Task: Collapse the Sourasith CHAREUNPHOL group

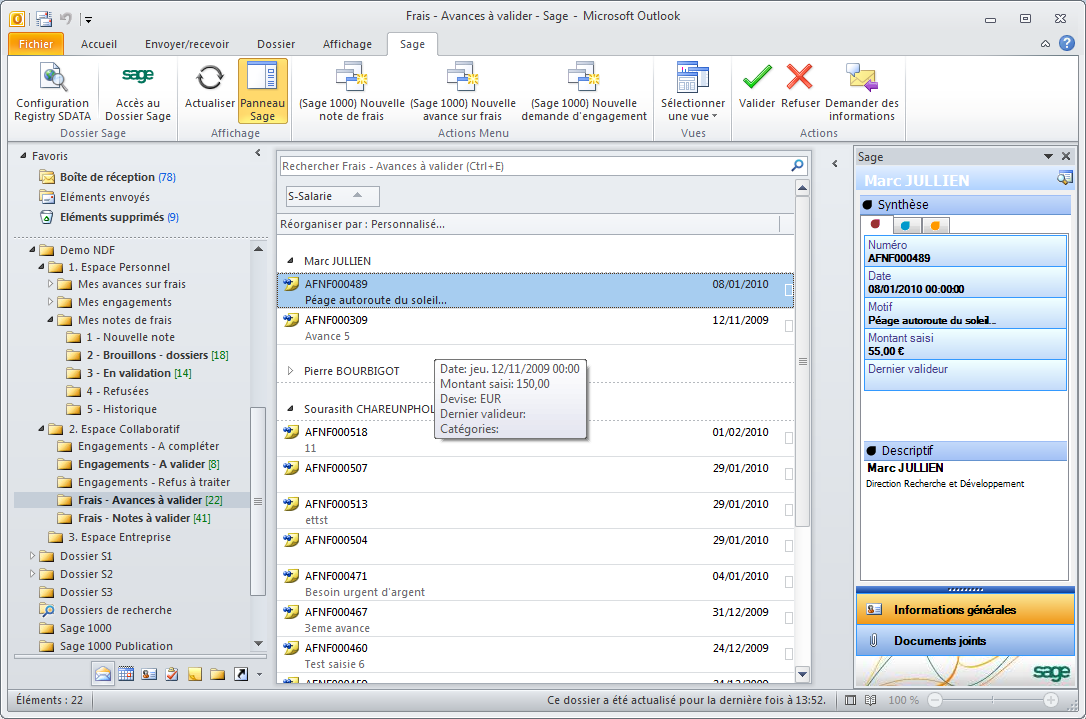Action: (290, 409)
